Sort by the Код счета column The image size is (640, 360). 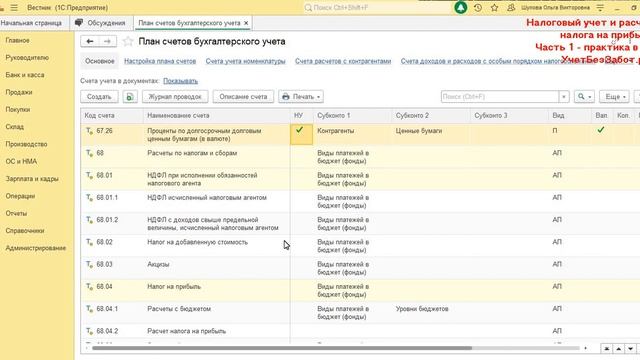[112, 116]
